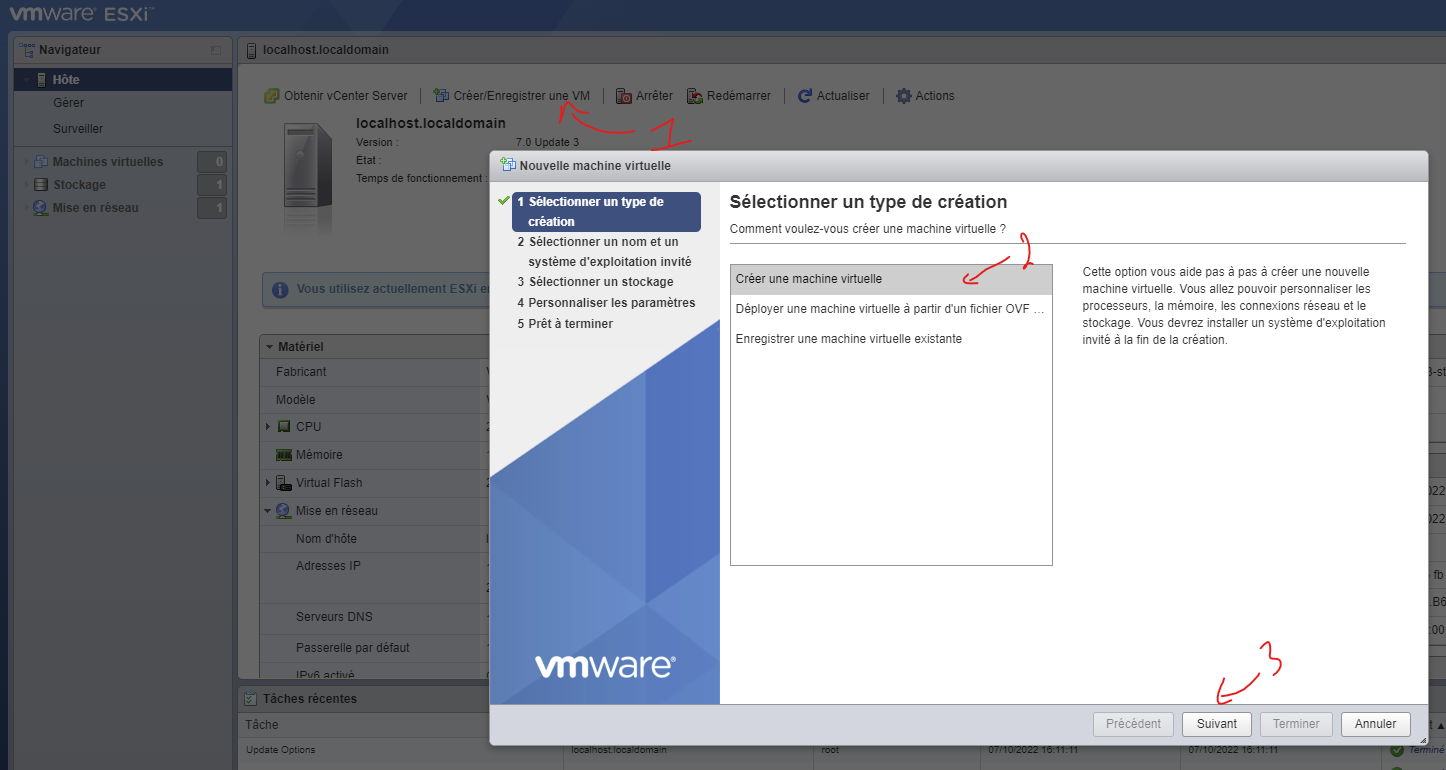Click the Serveurs DNS row label

tap(334, 617)
